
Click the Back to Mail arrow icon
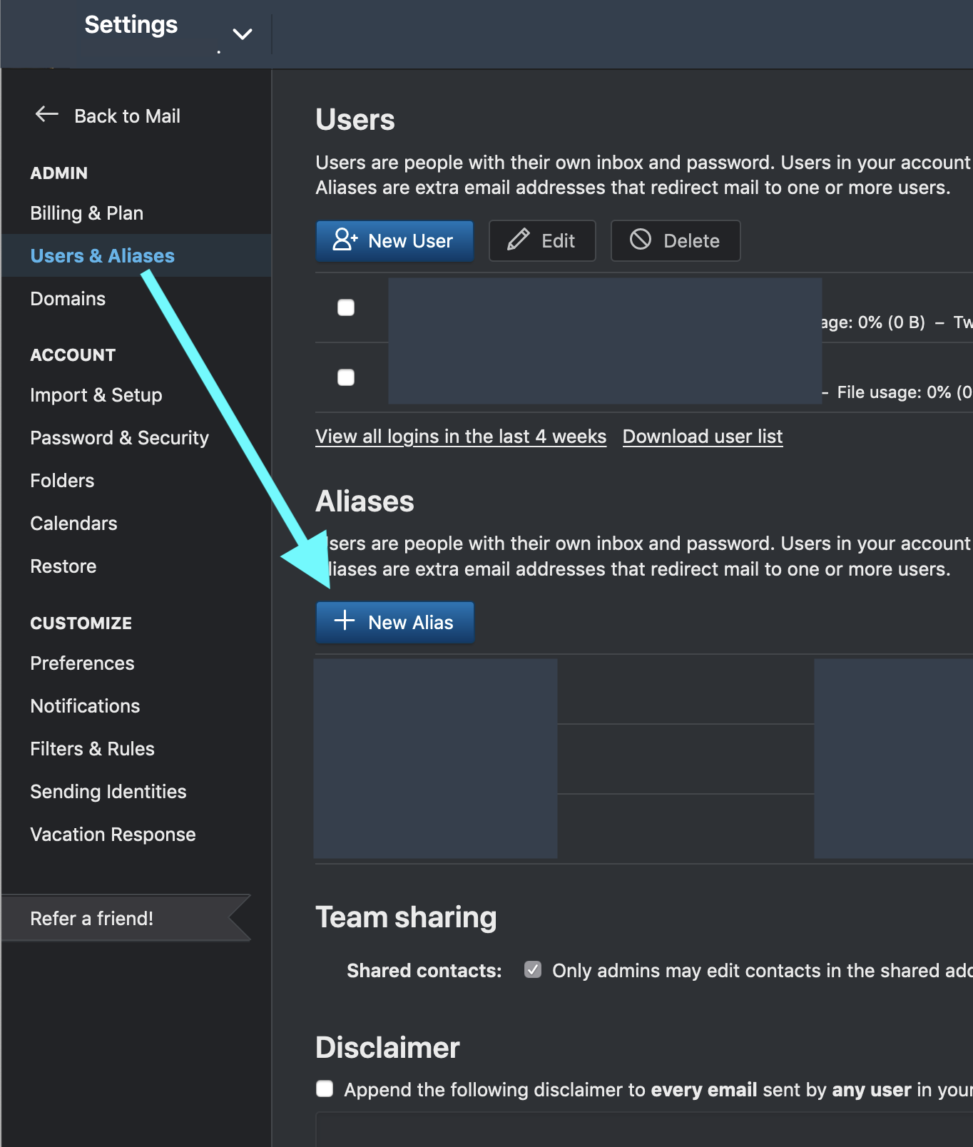[x=46, y=114]
